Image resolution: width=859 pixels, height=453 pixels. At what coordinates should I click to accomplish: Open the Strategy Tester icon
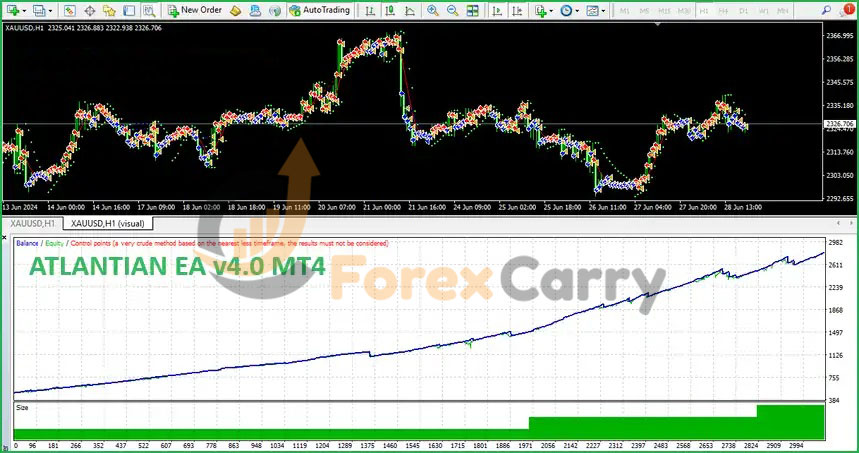(148, 10)
